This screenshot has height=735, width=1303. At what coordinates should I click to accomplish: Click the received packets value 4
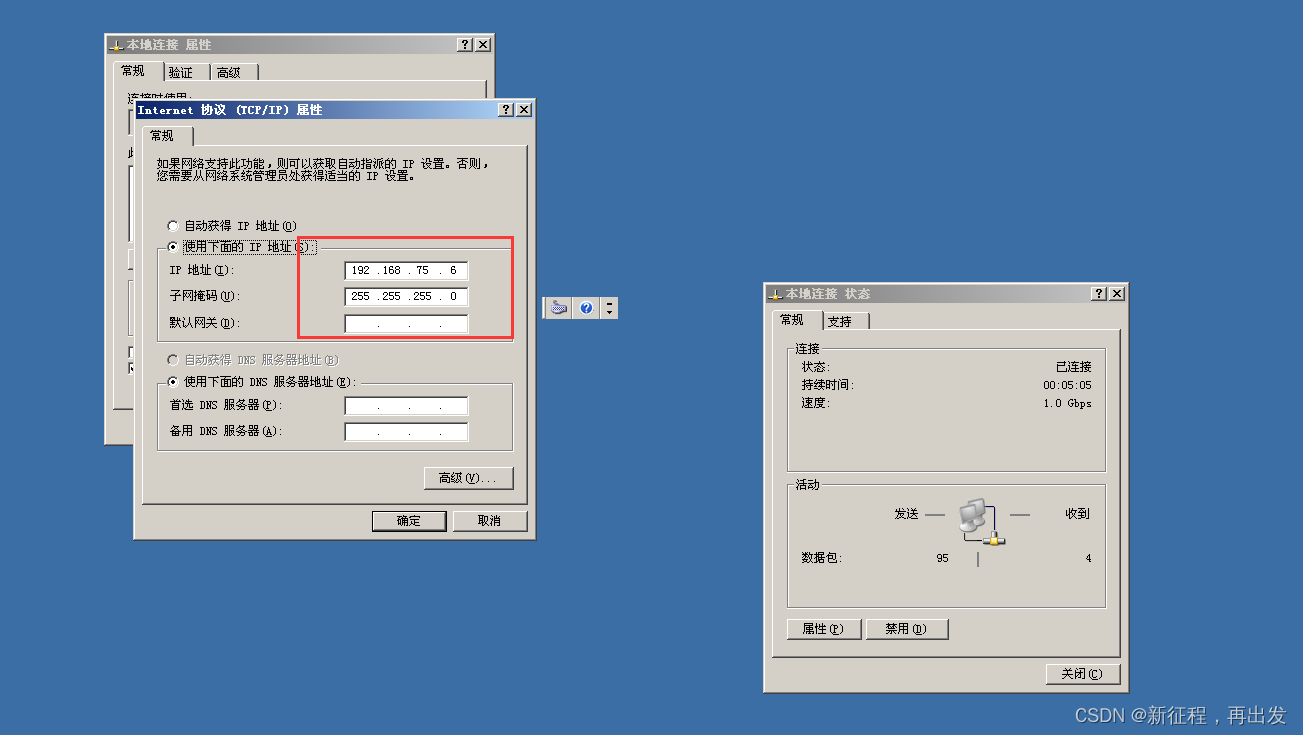[1089, 558]
